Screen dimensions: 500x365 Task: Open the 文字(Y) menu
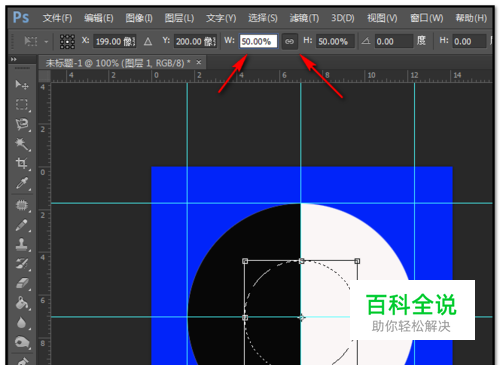[221, 18]
